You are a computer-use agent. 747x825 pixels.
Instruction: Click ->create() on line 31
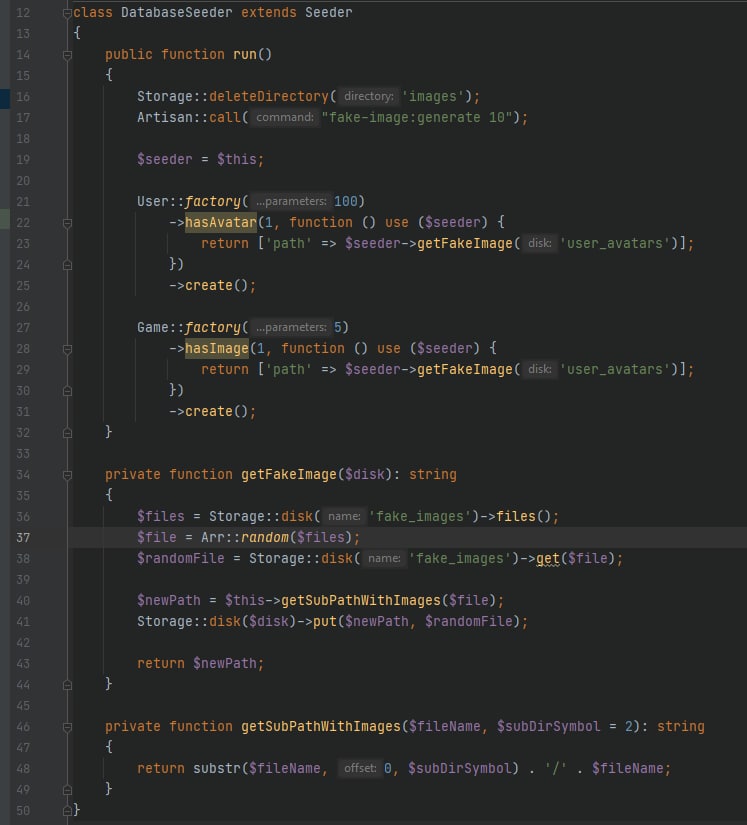click(x=212, y=411)
